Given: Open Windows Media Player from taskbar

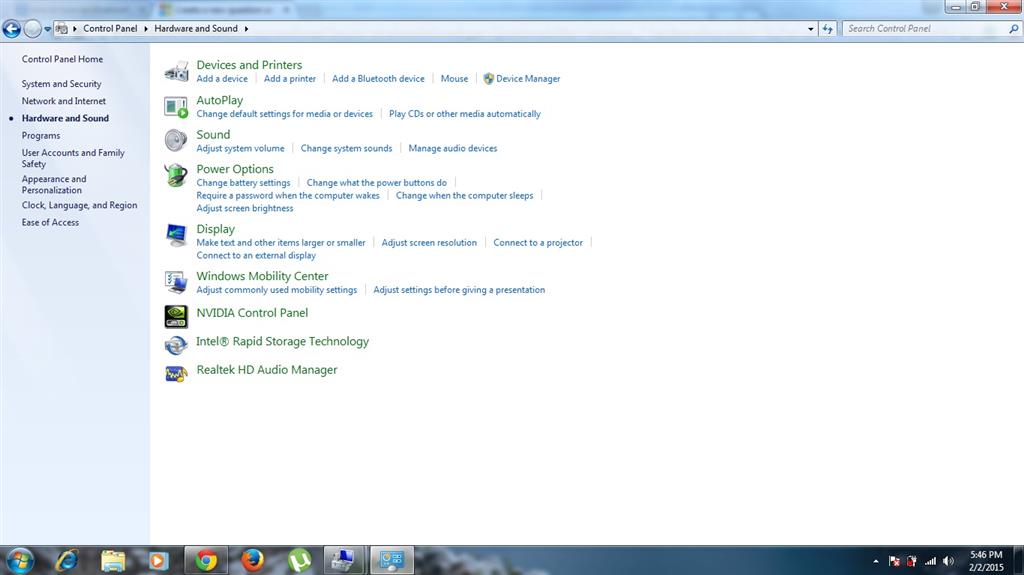Looking at the screenshot, I should pos(159,561).
